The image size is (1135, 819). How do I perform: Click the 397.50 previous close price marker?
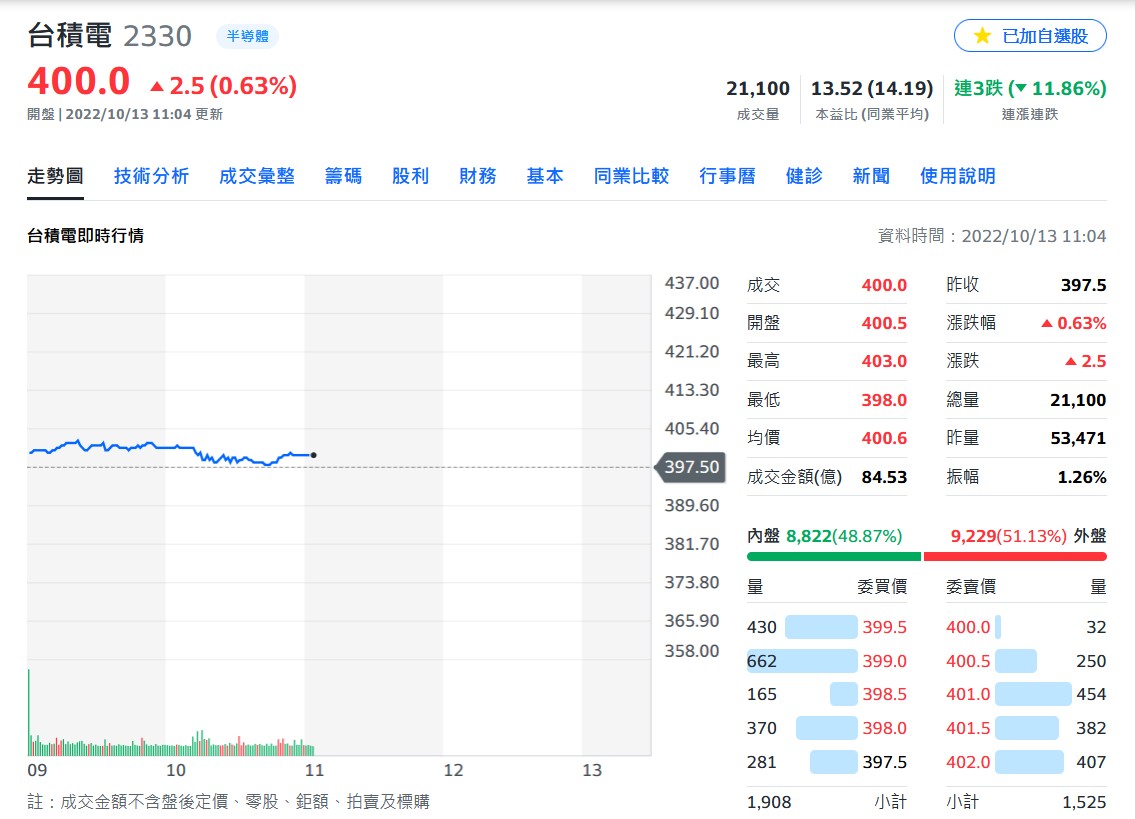690,467
